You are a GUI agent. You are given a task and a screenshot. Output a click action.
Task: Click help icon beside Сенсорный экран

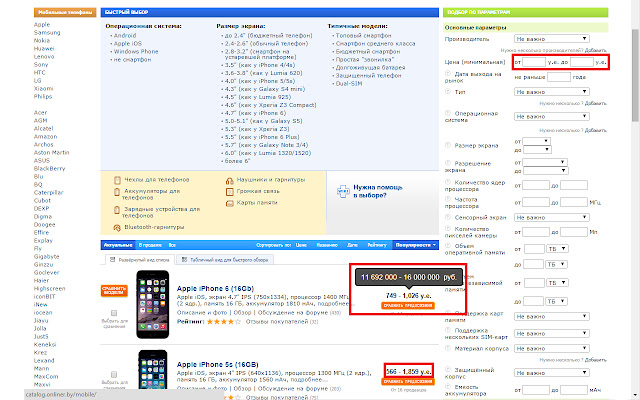(448, 217)
